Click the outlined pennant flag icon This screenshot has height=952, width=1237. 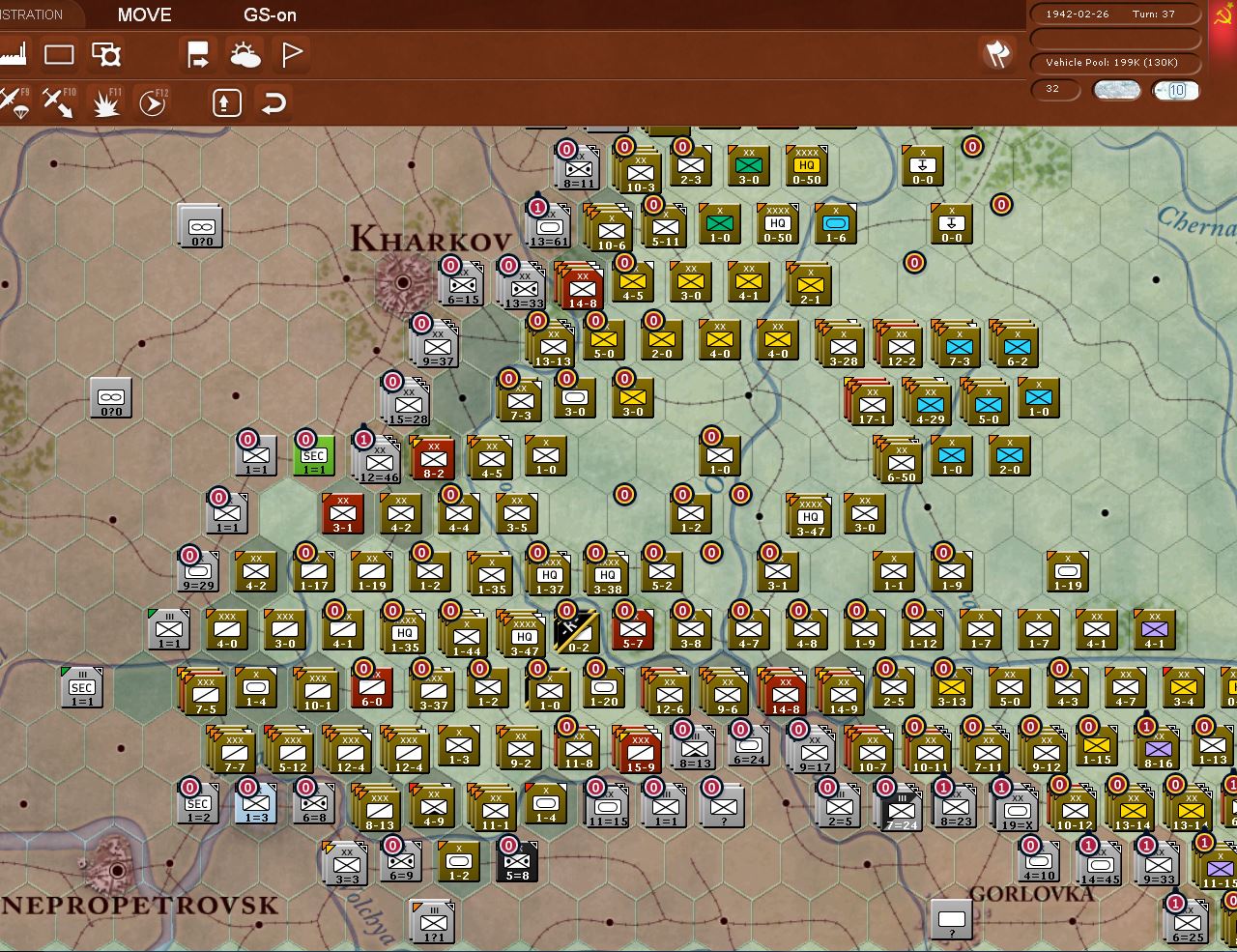(x=292, y=54)
